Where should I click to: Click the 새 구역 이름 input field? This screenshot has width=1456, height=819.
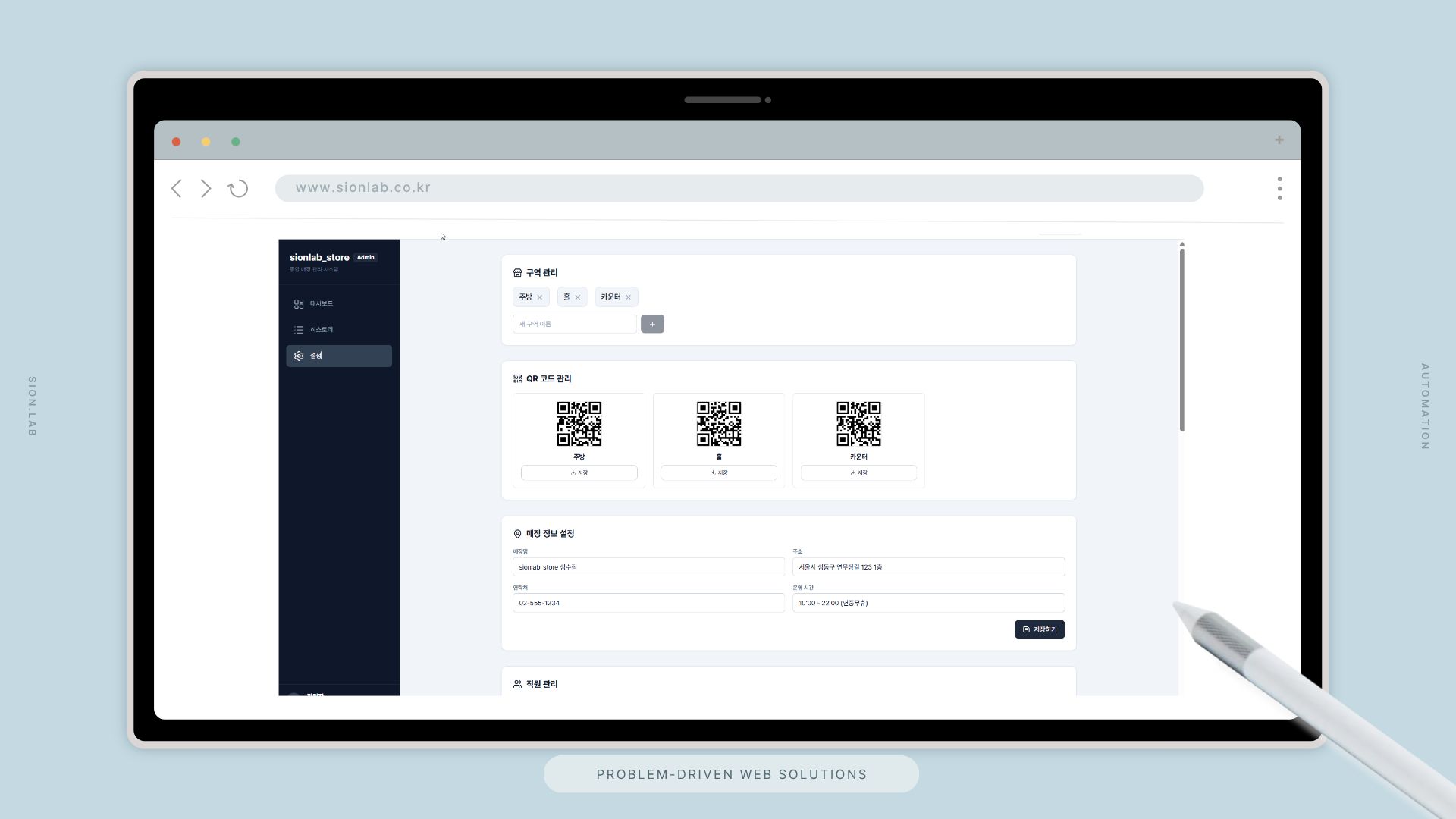pos(574,325)
